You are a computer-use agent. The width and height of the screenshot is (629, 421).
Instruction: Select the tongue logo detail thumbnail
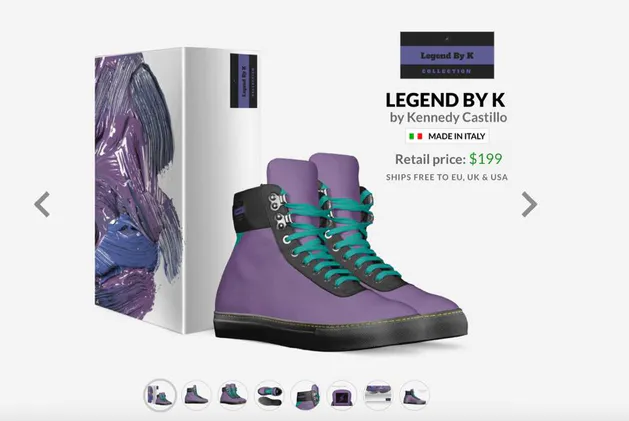pyautogui.click(x=342, y=395)
